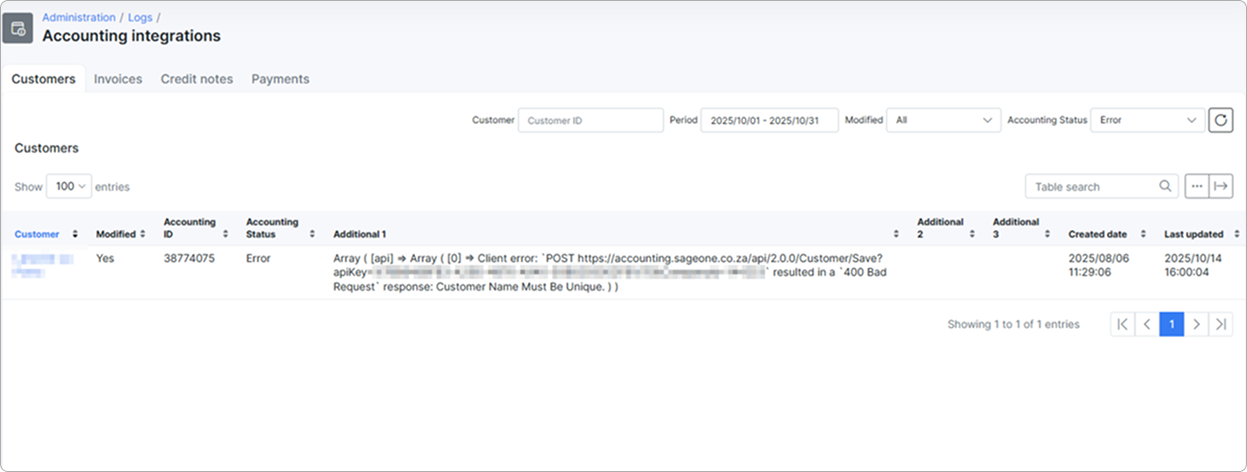Select the Payments tab

(x=280, y=79)
